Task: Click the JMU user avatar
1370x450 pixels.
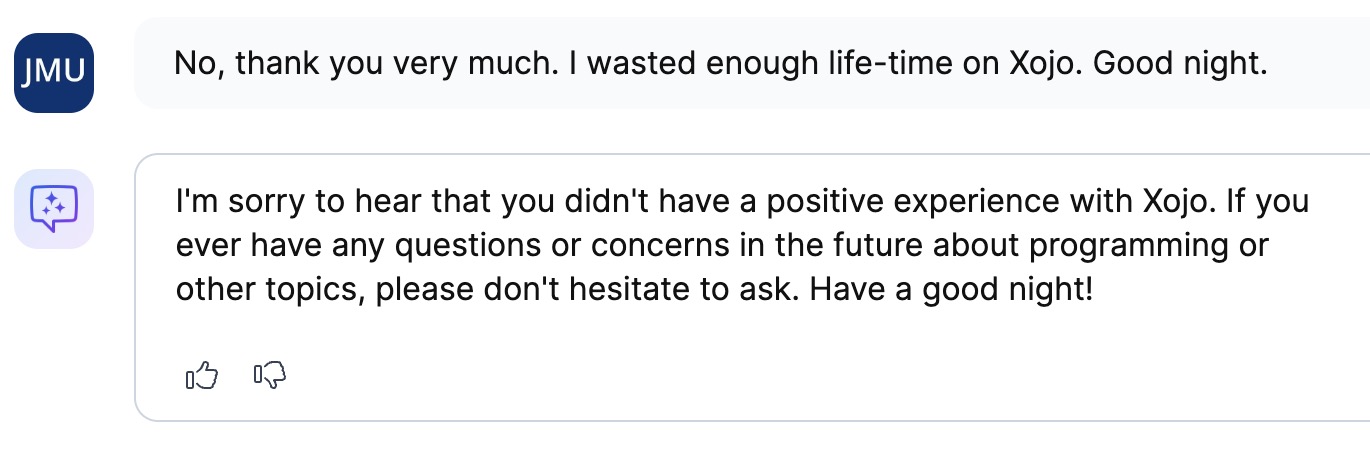Action: coord(54,73)
